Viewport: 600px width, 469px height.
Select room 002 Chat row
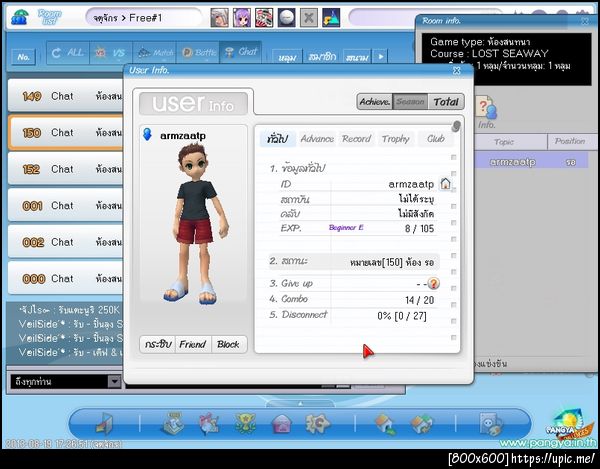click(x=66, y=242)
